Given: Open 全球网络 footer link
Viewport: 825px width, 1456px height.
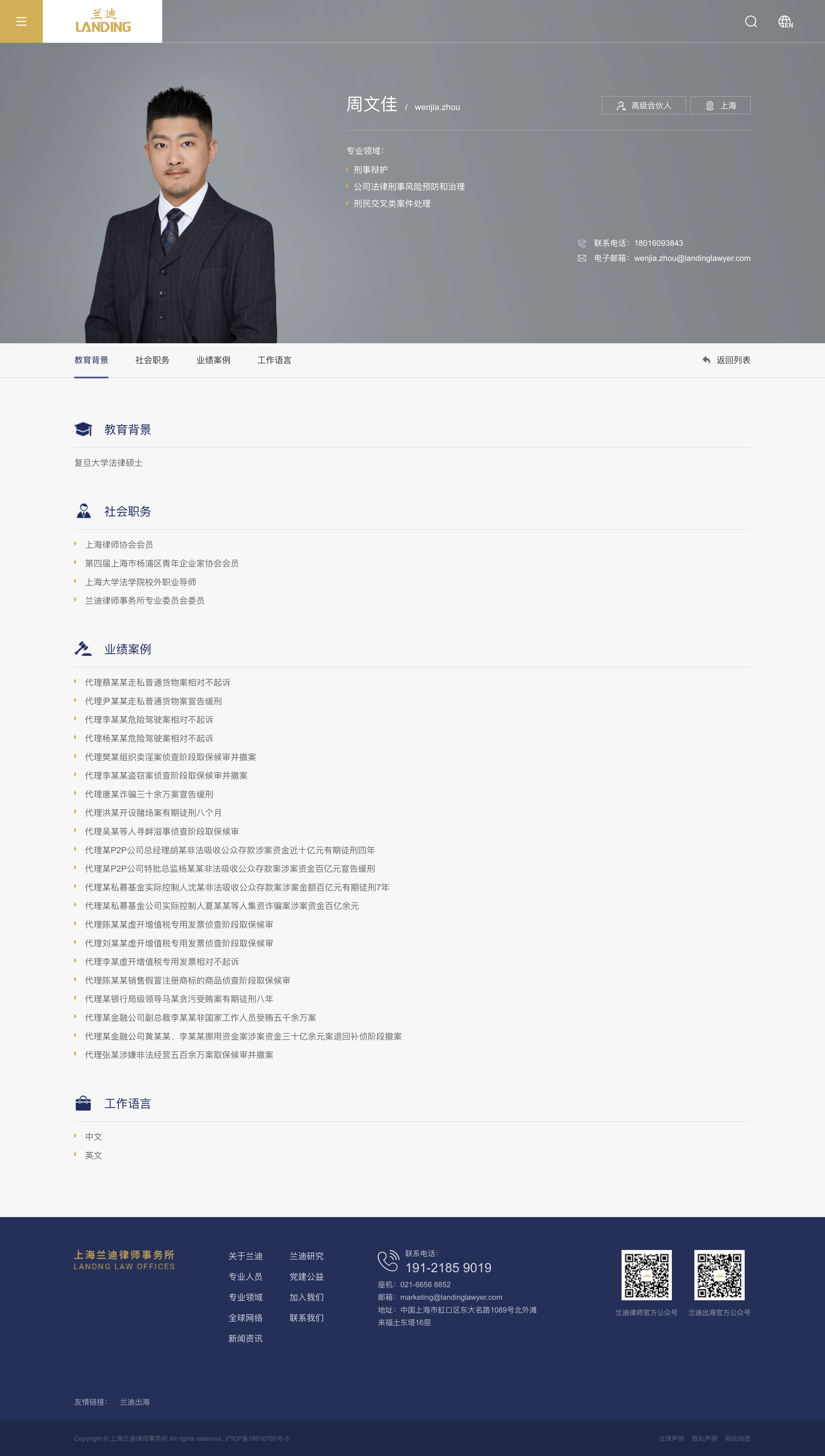Looking at the screenshot, I should [x=245, y=1318].
